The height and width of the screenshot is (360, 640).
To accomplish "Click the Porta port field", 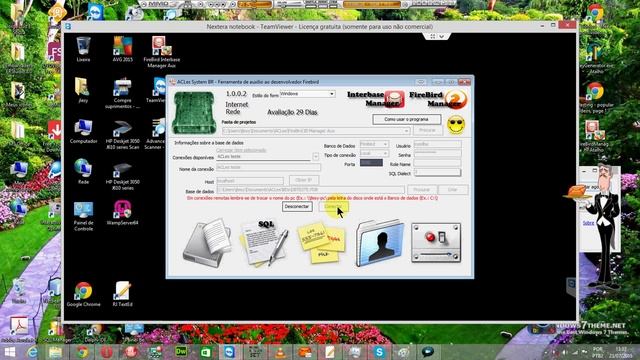I will pyautogui.click(x=371, y=163).
